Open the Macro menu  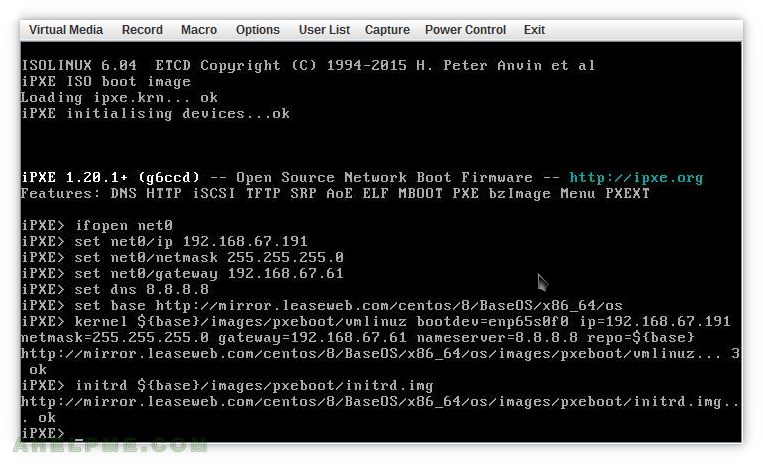click(199, 30)
